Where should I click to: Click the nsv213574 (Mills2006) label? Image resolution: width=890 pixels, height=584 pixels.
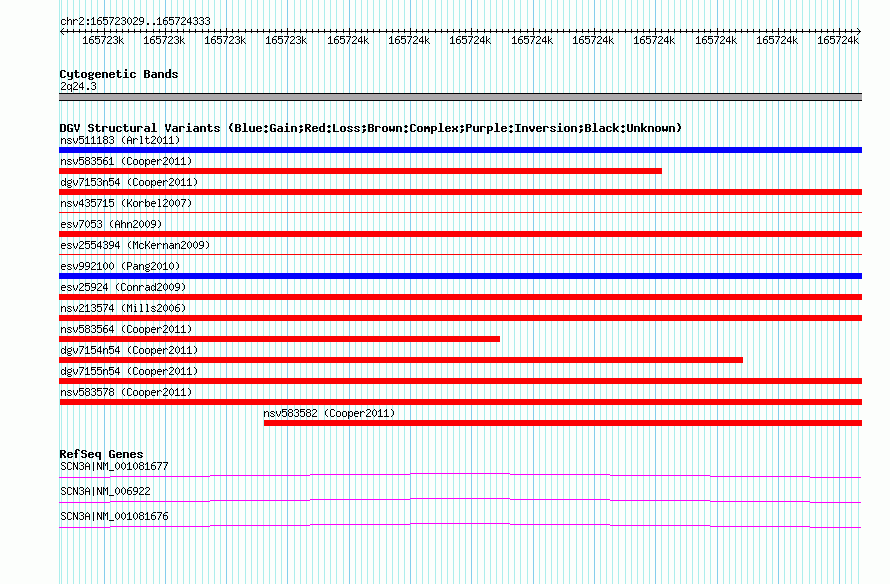click(123, 308)
